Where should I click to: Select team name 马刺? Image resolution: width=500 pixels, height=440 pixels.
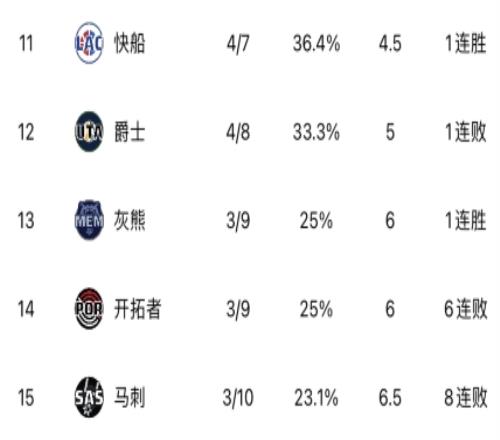pos(130,397)
